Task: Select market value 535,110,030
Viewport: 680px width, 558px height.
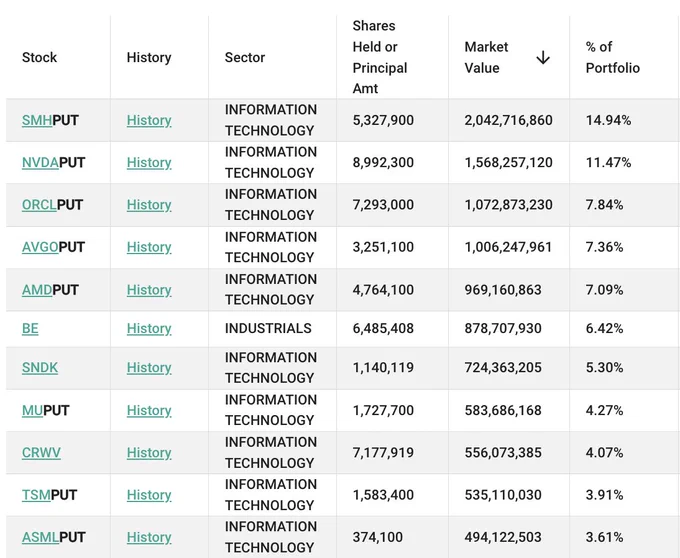Action: [503, 495]
